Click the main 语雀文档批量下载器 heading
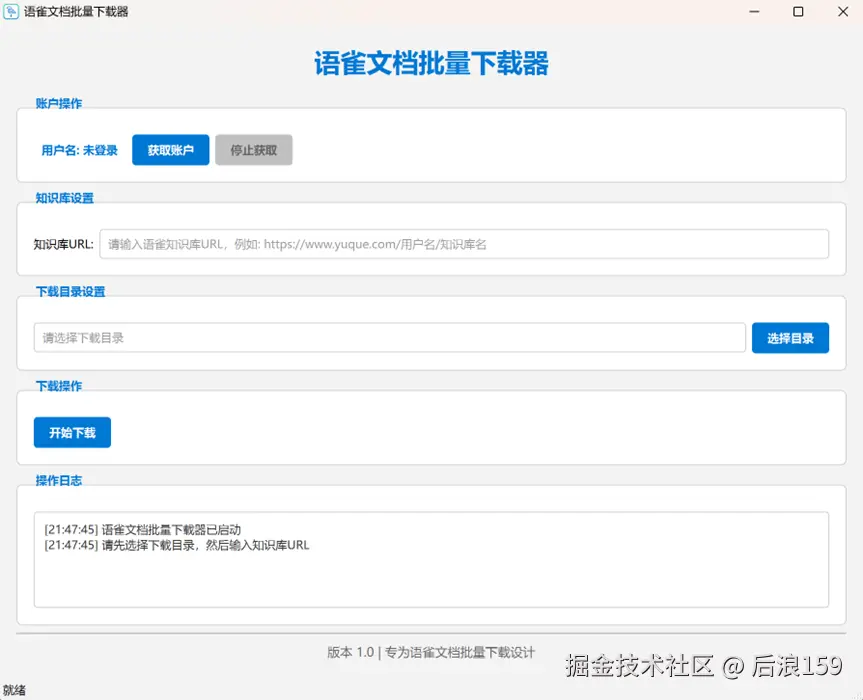Viewport: 863px width, 700px height. tap(431, 62)
